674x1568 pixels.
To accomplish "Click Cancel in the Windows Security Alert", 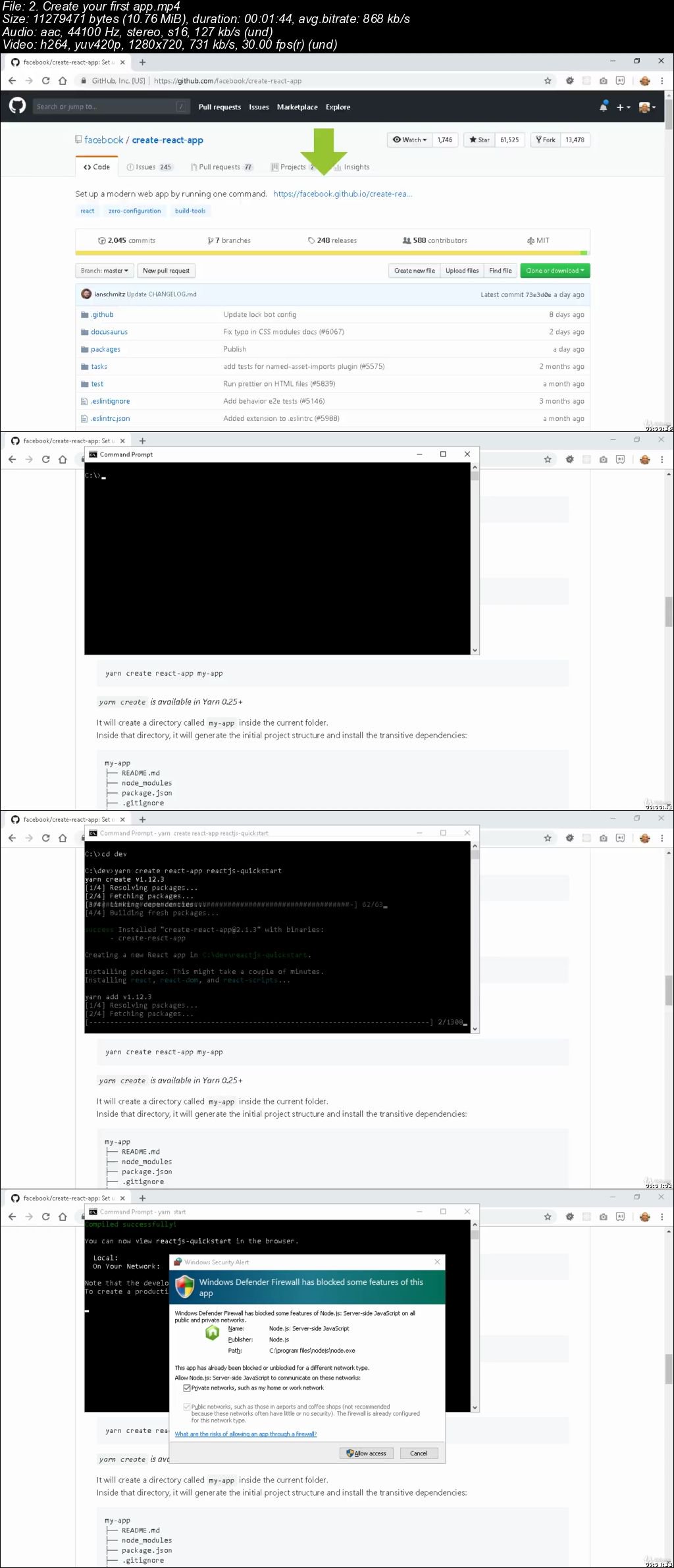I will coord(419,1453).
